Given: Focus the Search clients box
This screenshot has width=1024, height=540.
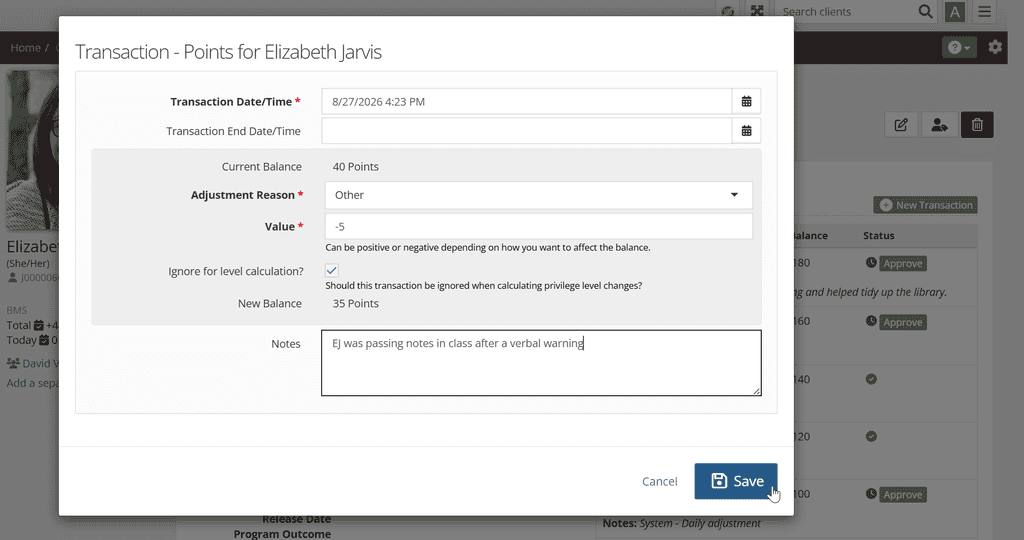Looking at the screenshot, I should pos(846,11).
